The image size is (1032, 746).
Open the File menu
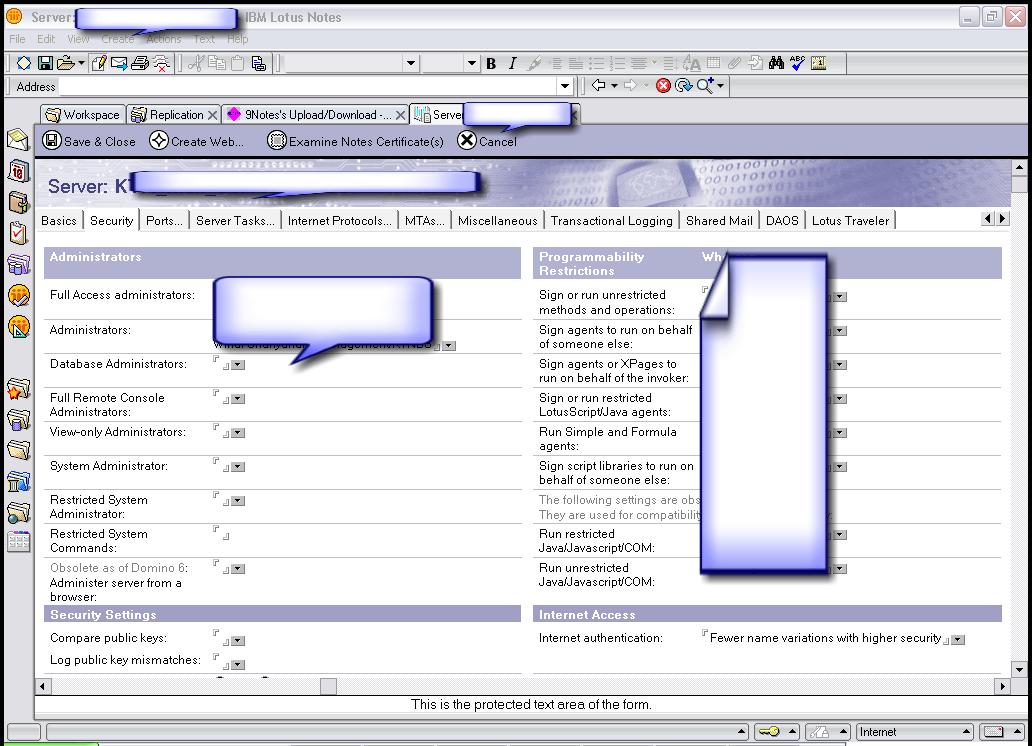17,39
